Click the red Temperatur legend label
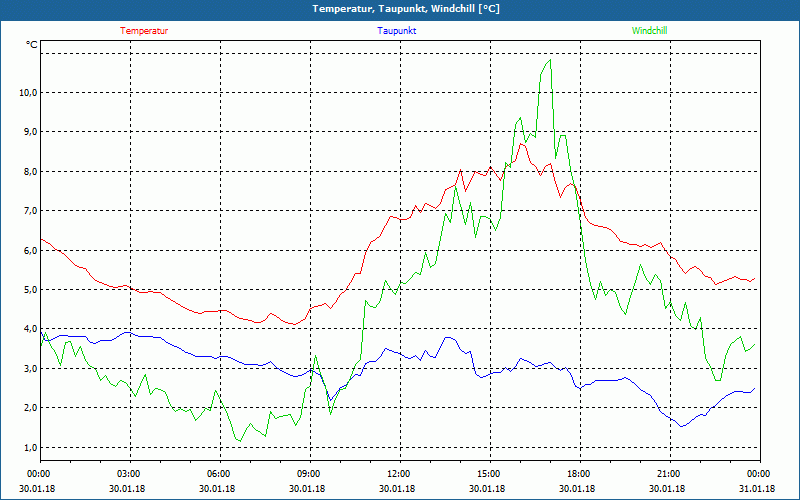800x500 pixels. [x=144, y=31]
